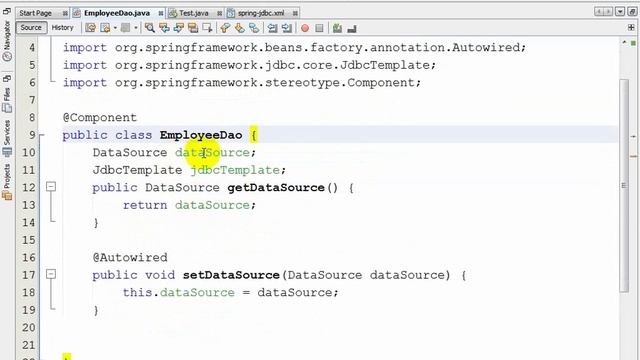Jump to Next Bookmark icon
640x360 pixels.
[x=239, y=28]
